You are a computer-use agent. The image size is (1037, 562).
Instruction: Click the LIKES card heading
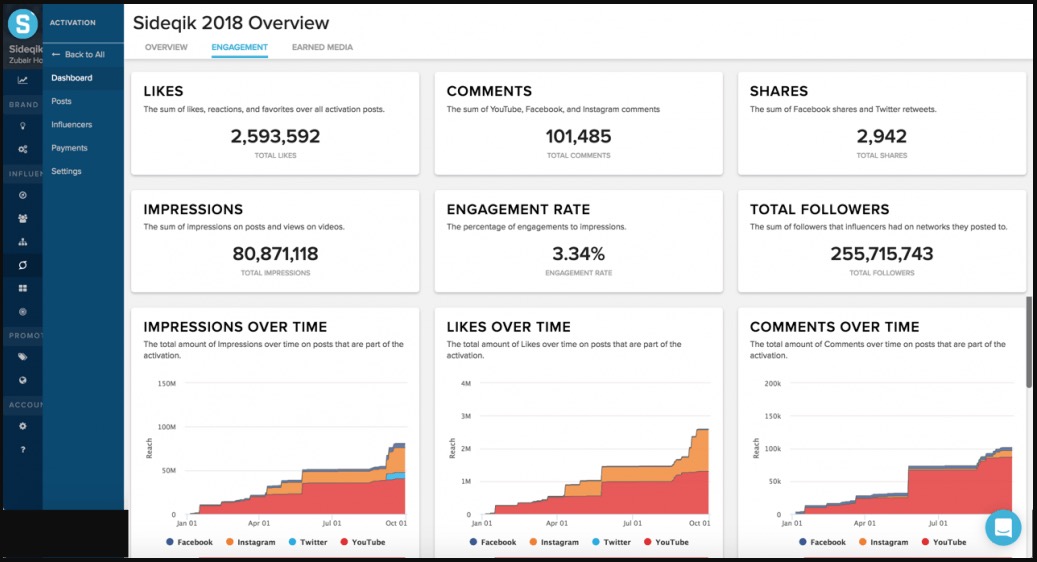(x=163, y=91)
